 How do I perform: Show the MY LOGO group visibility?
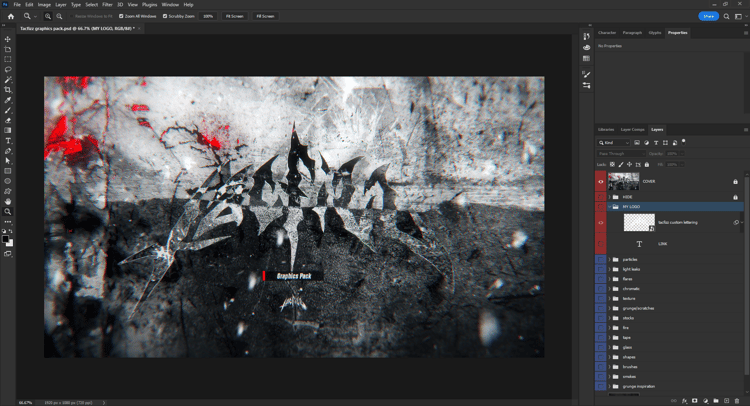(601, 207)
